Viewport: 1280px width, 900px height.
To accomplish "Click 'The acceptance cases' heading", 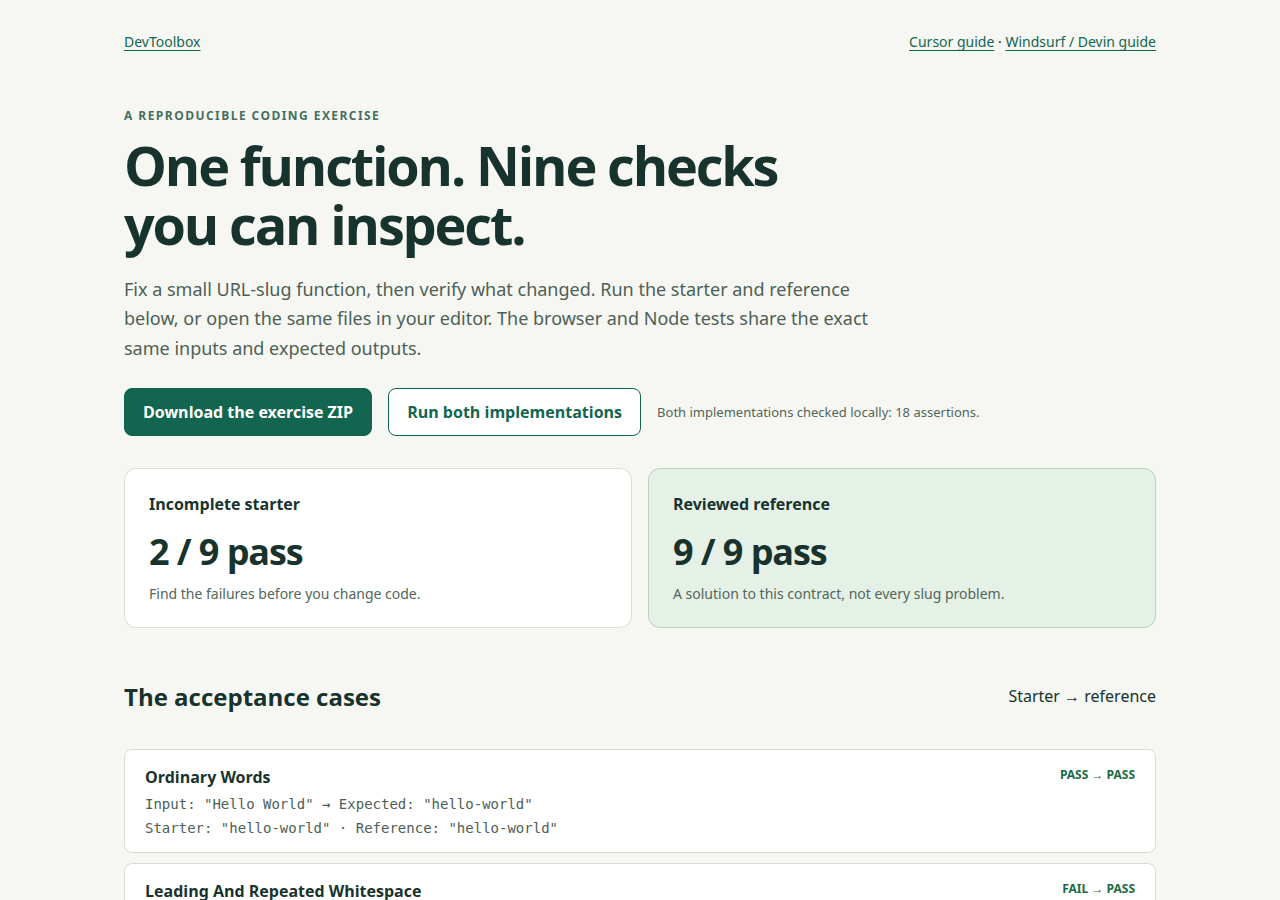I will [252, 697].
